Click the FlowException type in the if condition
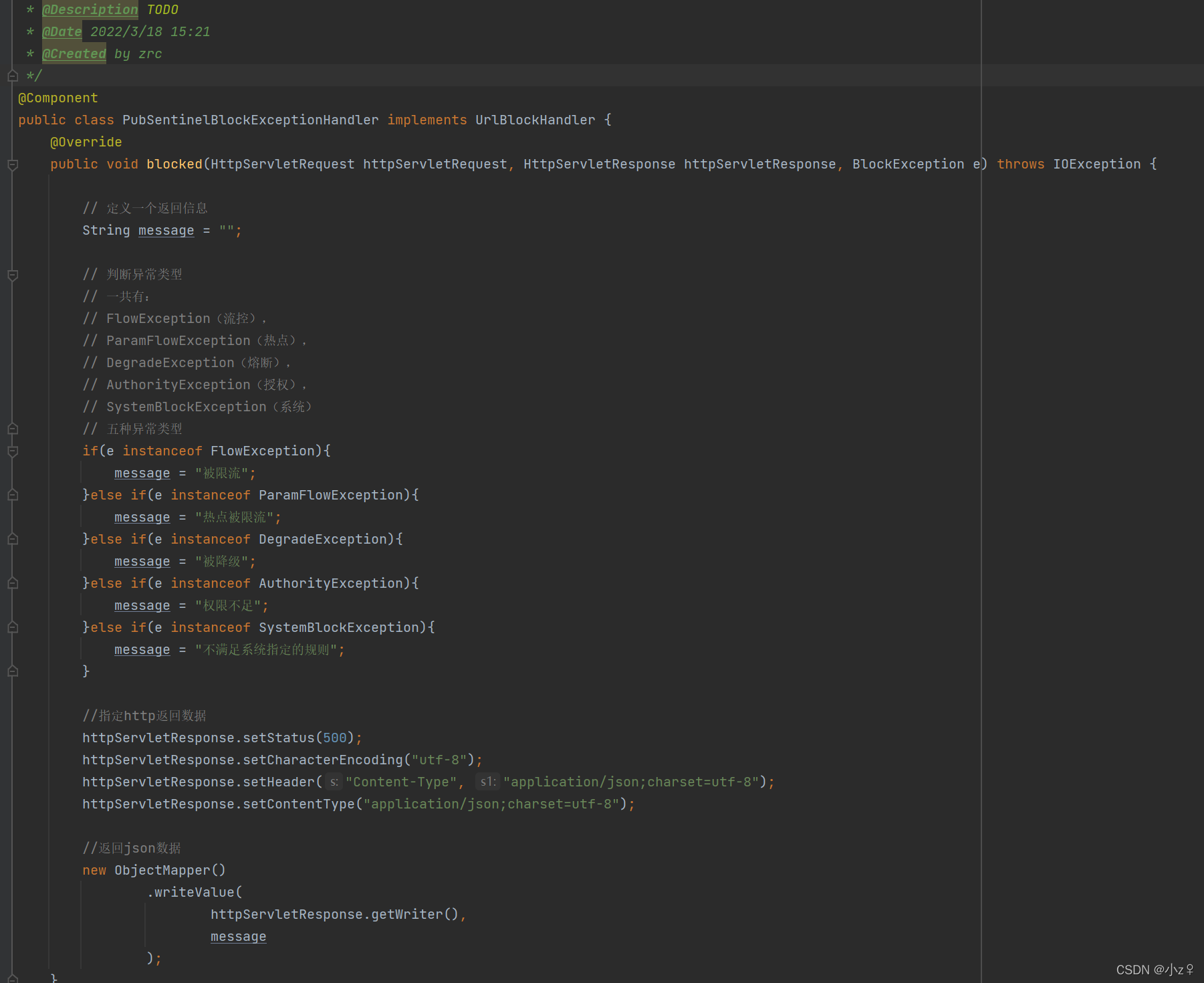The width and height of the screenshot is (1204, 983). [x=263, y=451]
